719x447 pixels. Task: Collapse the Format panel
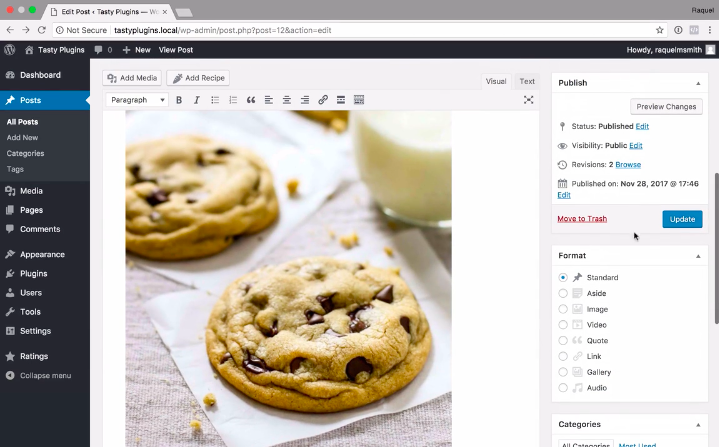[x=698, y=256]
